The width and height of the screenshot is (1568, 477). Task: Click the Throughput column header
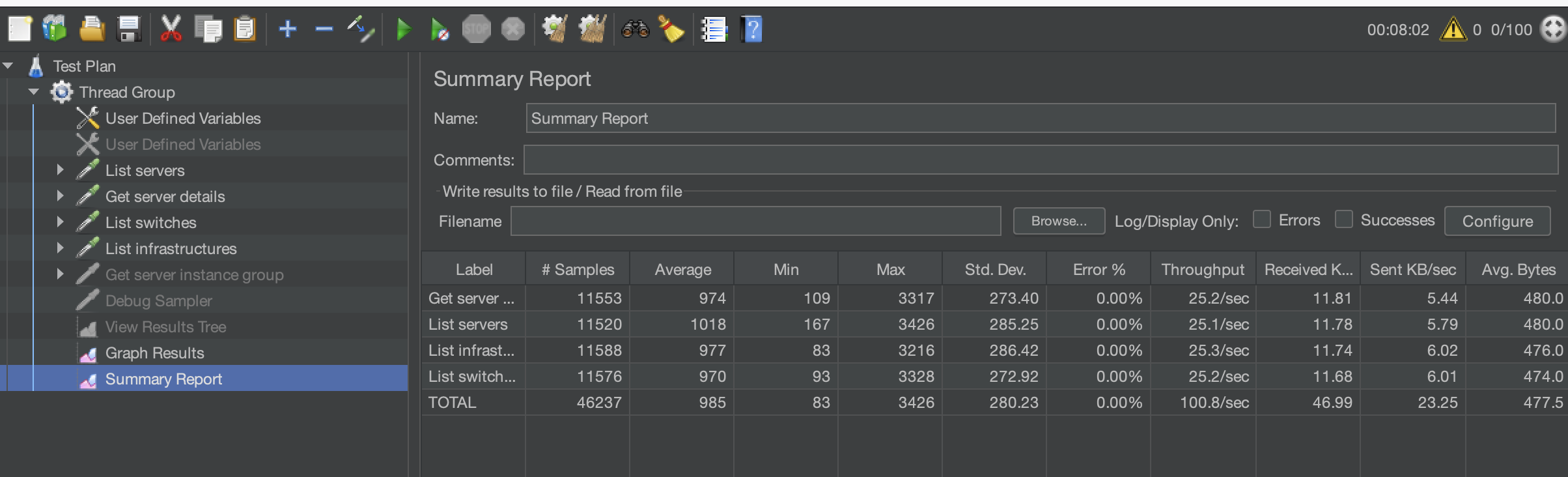point(1202,269)
